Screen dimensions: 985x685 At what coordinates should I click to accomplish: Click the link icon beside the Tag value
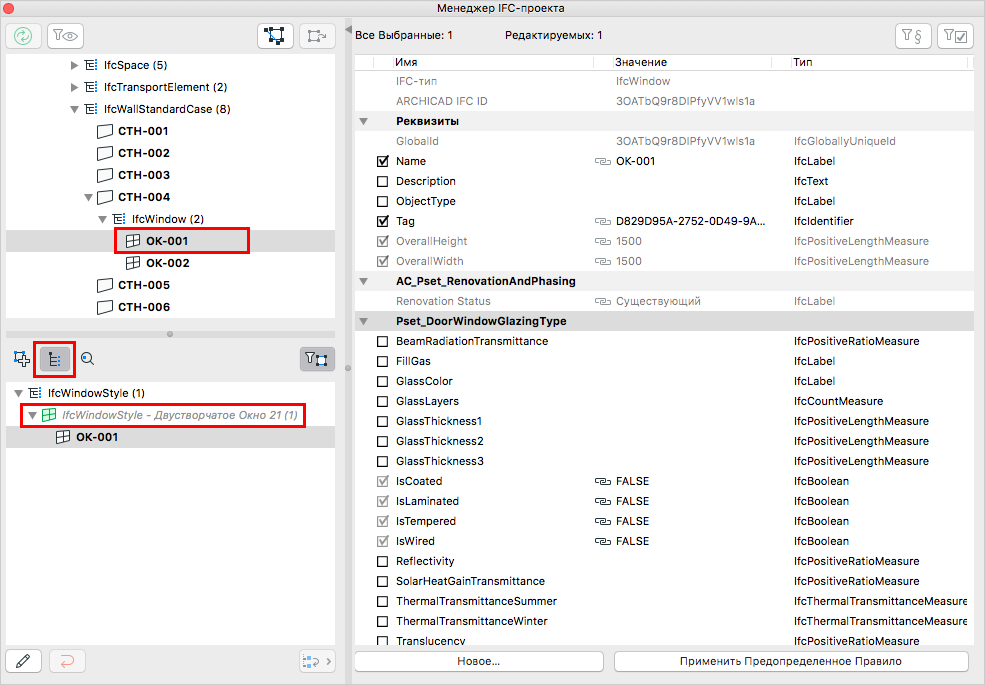pyautogui.click(x=602, y=221)
